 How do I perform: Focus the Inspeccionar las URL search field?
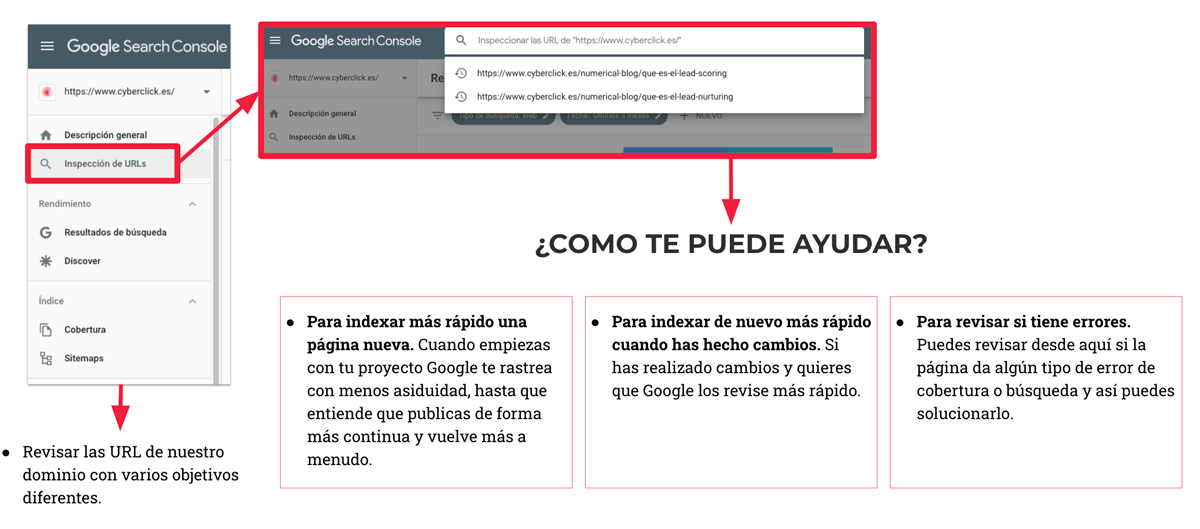[654, 41]
